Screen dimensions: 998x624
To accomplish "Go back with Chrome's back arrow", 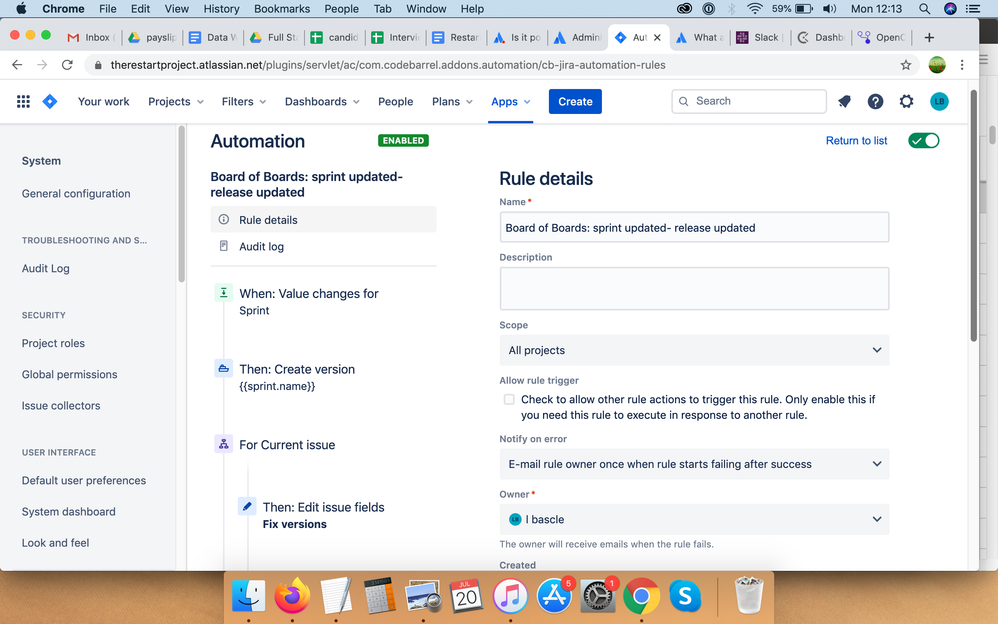I will click(17, 65).
